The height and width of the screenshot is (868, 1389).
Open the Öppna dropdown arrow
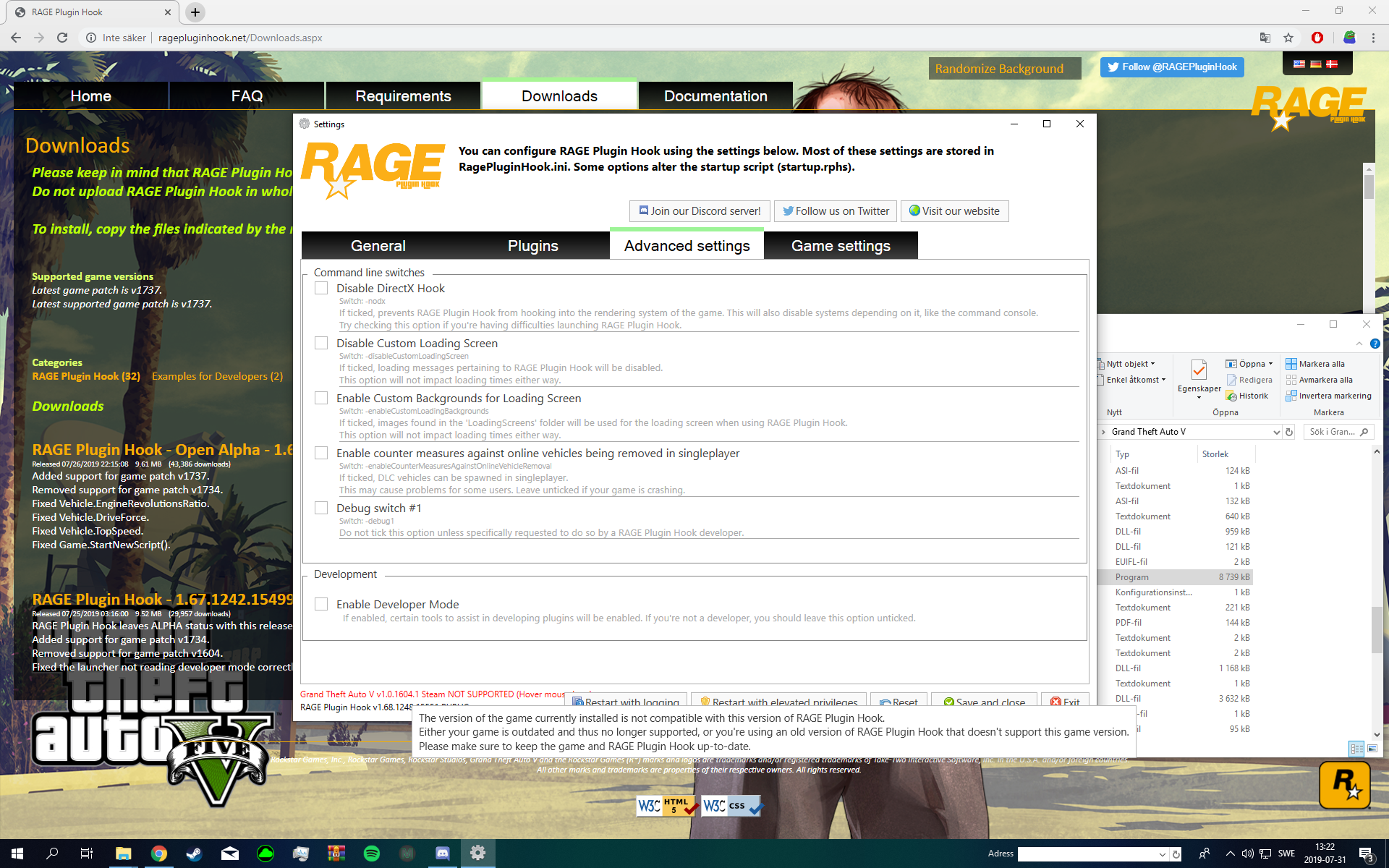coord(1270,364)
